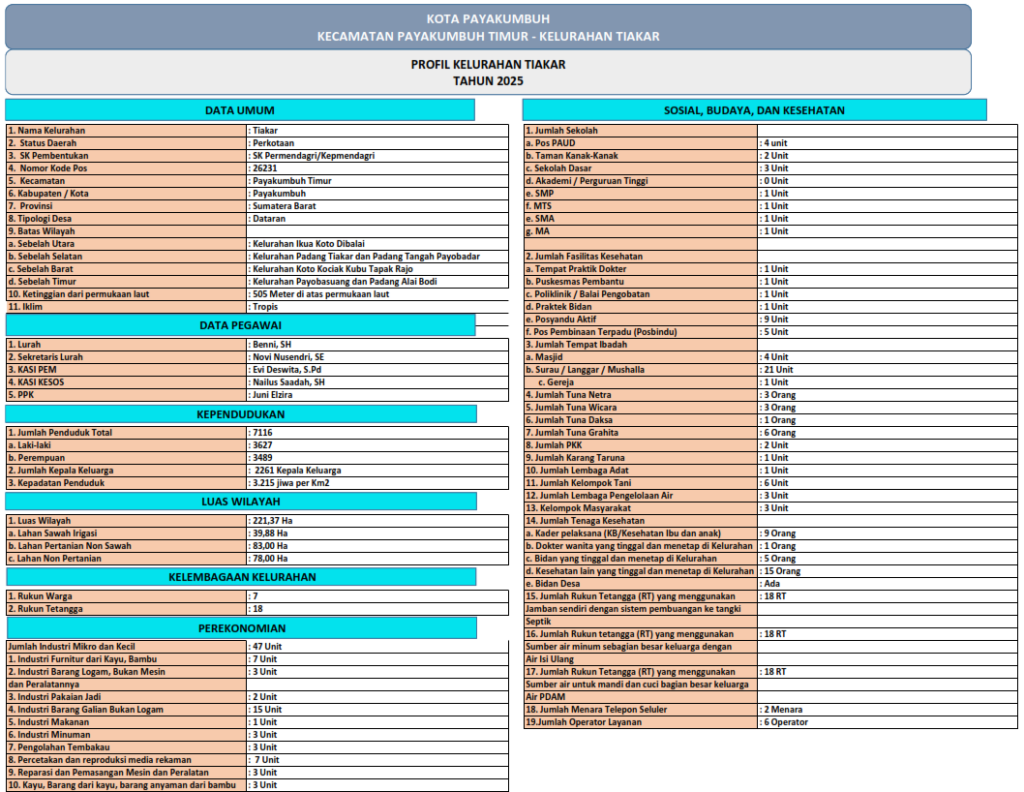Select the Jumlah Menara Telepon Seluler row label
Screen dimensions: 1024x792
tap(640, 710)
